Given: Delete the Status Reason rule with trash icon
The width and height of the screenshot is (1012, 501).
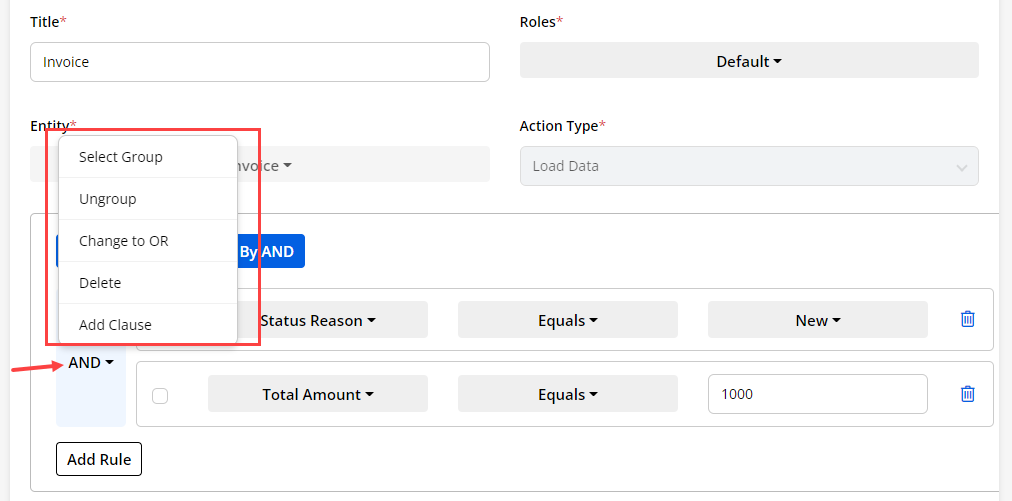Looking at the screenshot, I should 967,319.
